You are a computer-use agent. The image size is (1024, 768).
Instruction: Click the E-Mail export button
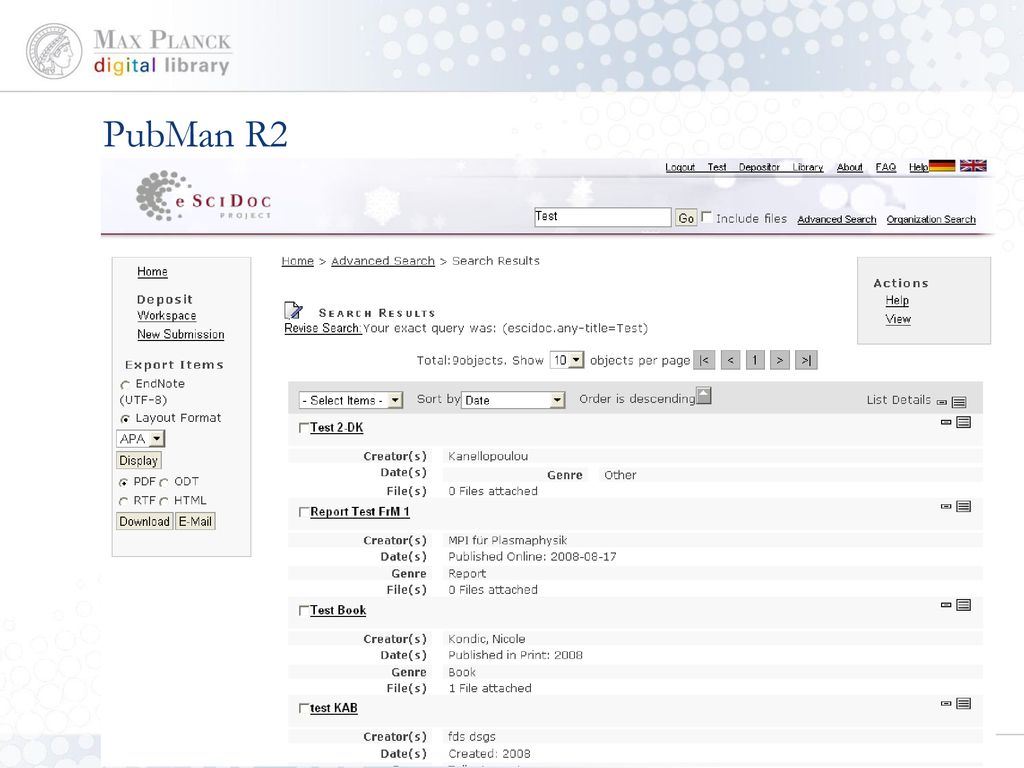195,521
